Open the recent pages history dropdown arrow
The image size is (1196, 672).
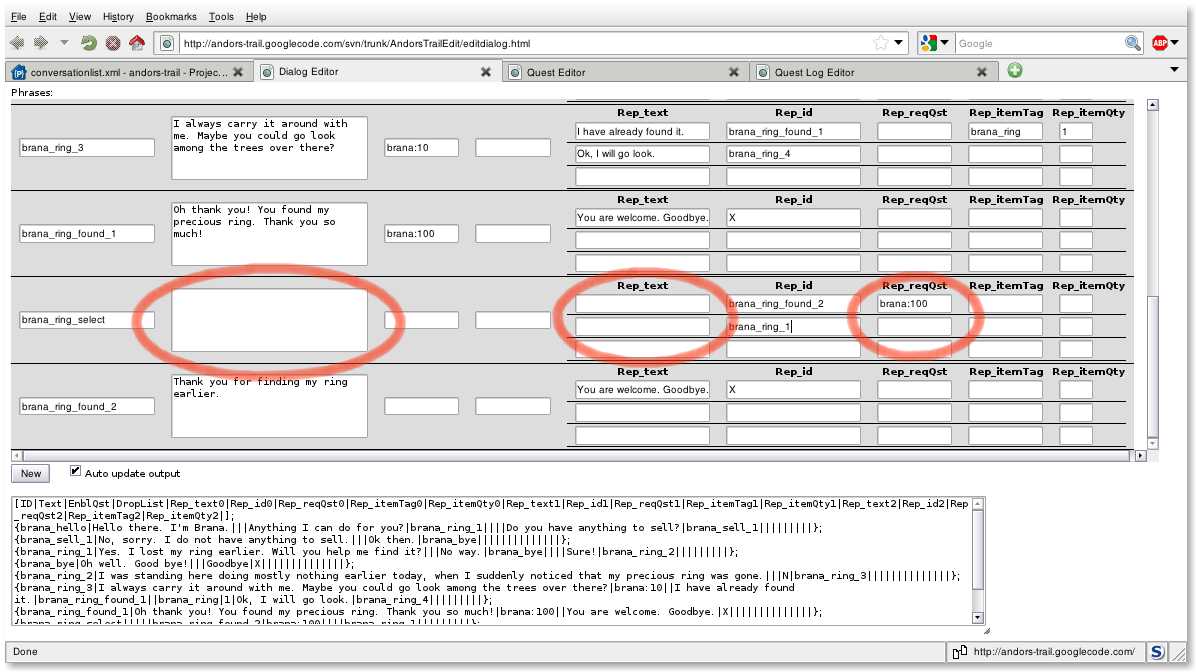(64, 43)
